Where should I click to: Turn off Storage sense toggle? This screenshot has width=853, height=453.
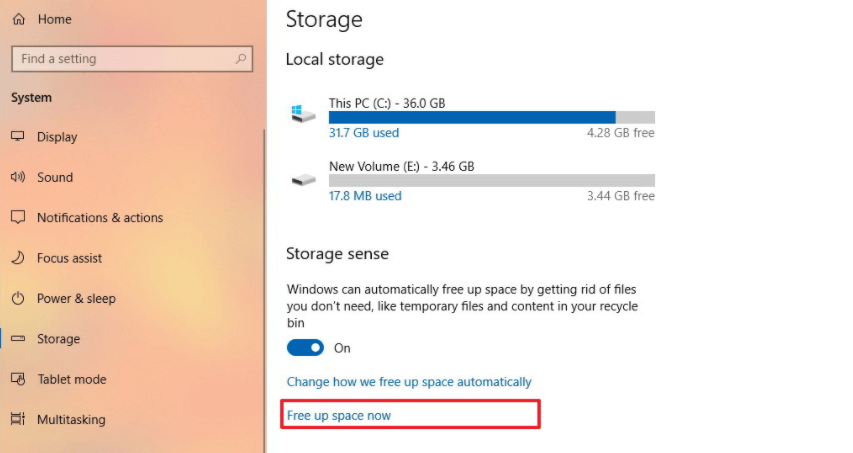point(305,348)
